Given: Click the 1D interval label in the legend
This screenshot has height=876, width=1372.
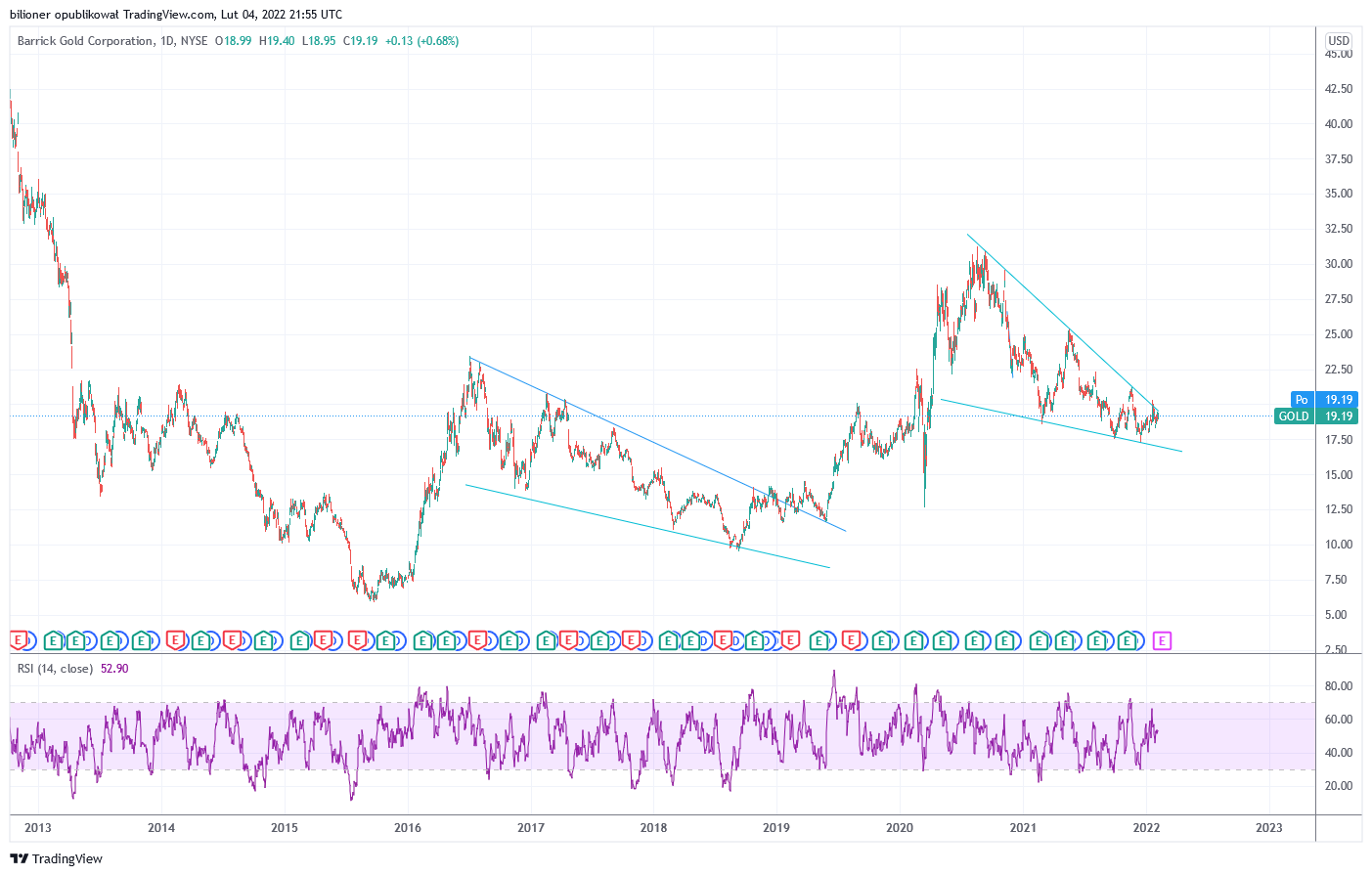Looking at the screenshot, I should click(x=167, y=41).
